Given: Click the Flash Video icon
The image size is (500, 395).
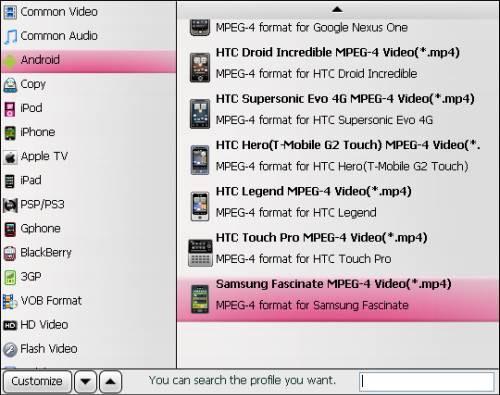Looking at the screenshot, I should (x=10, y=349).
